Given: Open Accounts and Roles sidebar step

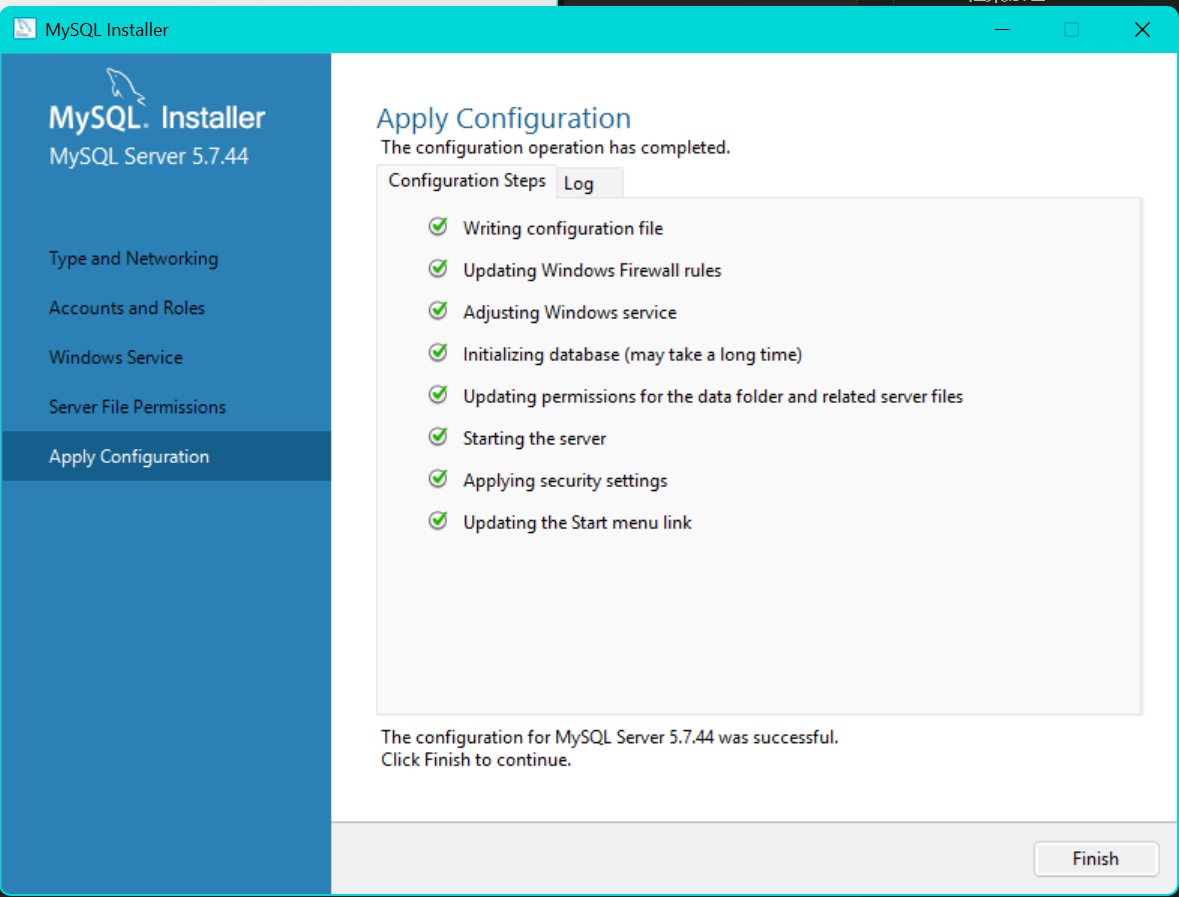Looking at the screenshot, I should coord(127,308).
